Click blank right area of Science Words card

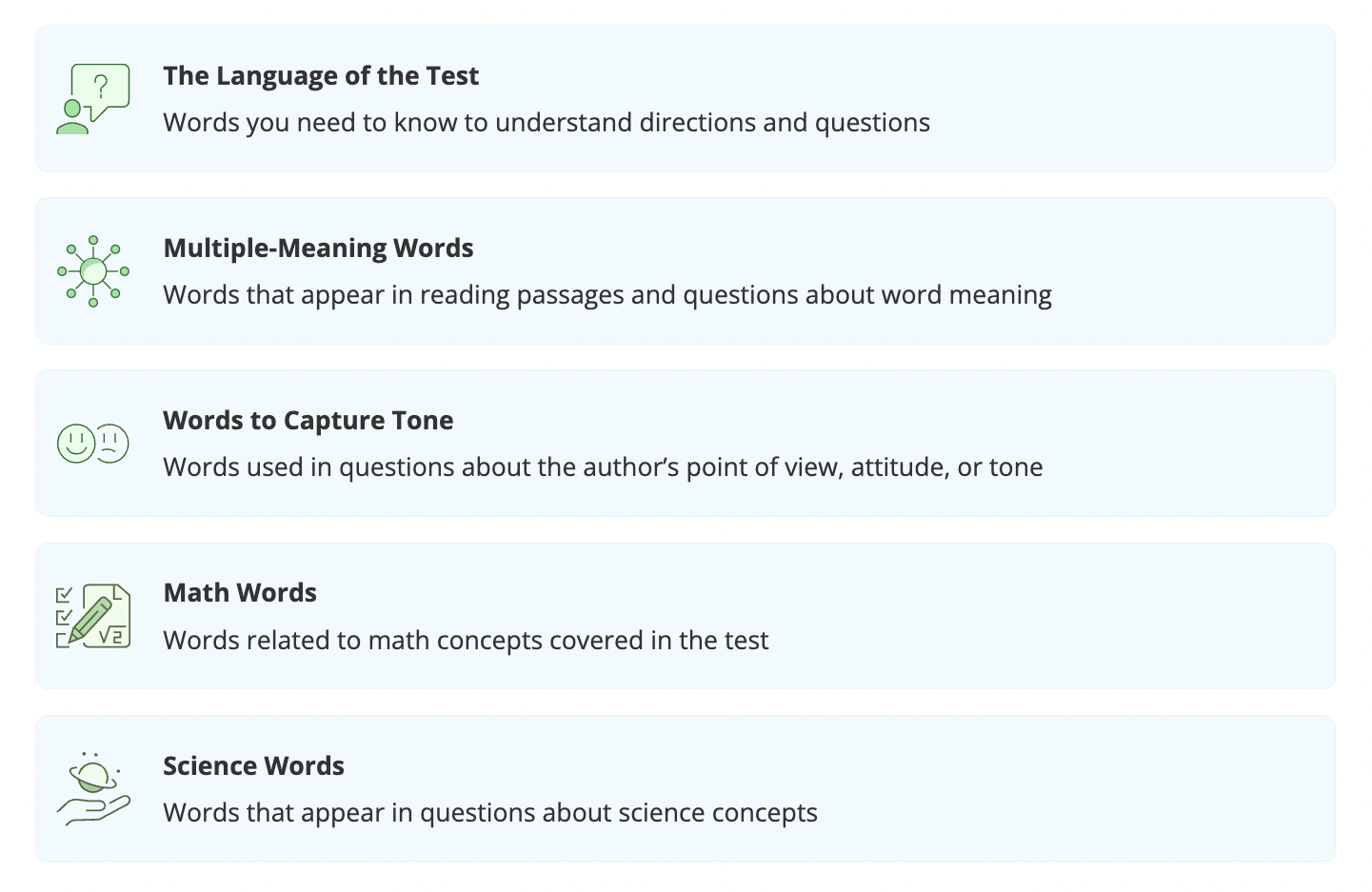[x=1095, y=788]
